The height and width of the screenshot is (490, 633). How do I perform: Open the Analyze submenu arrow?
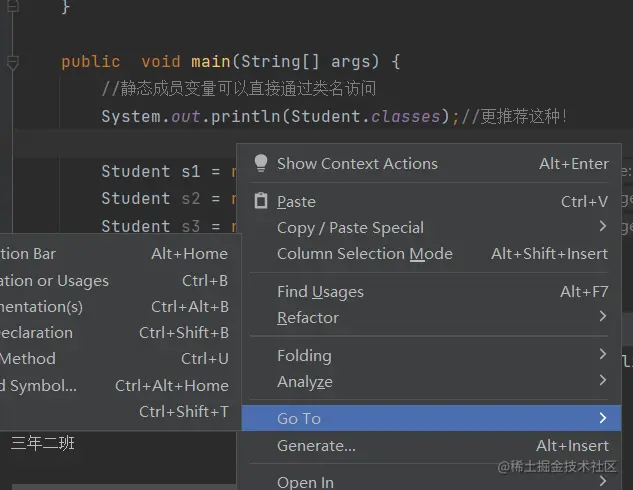point(603,380)
